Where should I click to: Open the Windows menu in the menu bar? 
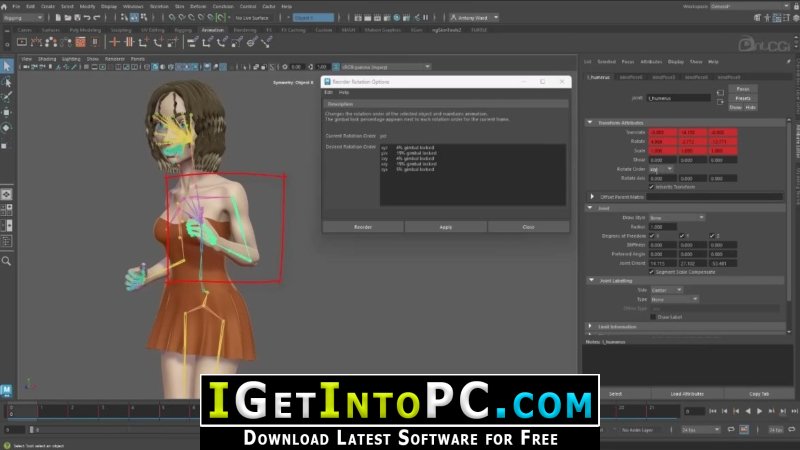coord(133,7)
